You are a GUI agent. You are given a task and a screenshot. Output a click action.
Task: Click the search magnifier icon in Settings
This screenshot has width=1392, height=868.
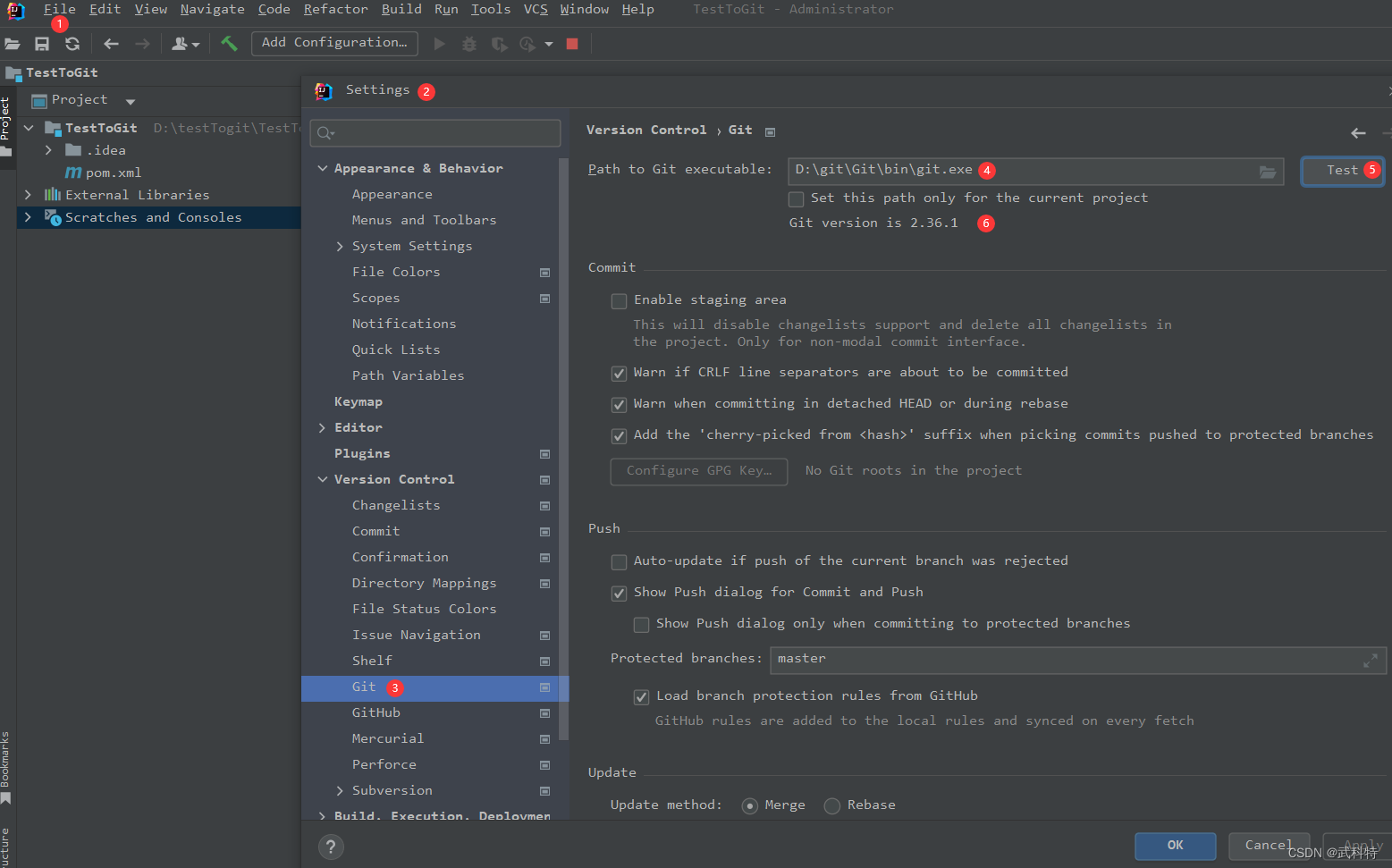(325, 133)
